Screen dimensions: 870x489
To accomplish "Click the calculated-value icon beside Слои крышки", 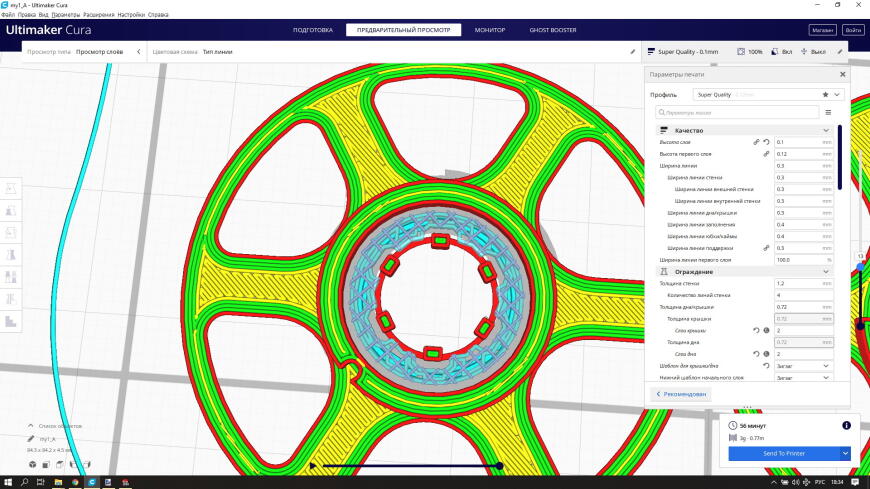I will [766, 330].
